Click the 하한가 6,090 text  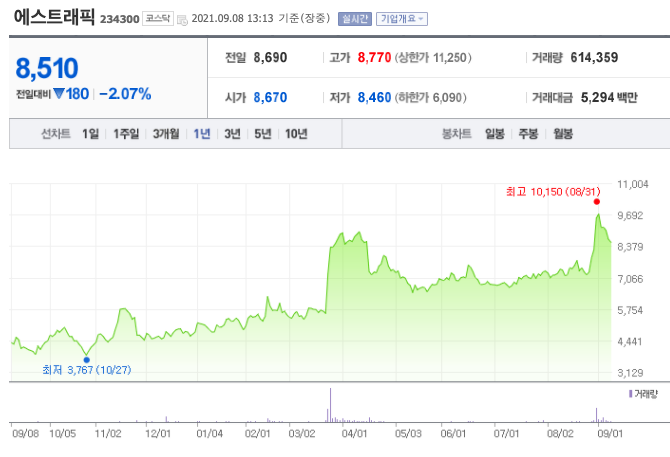click(430, 97)
